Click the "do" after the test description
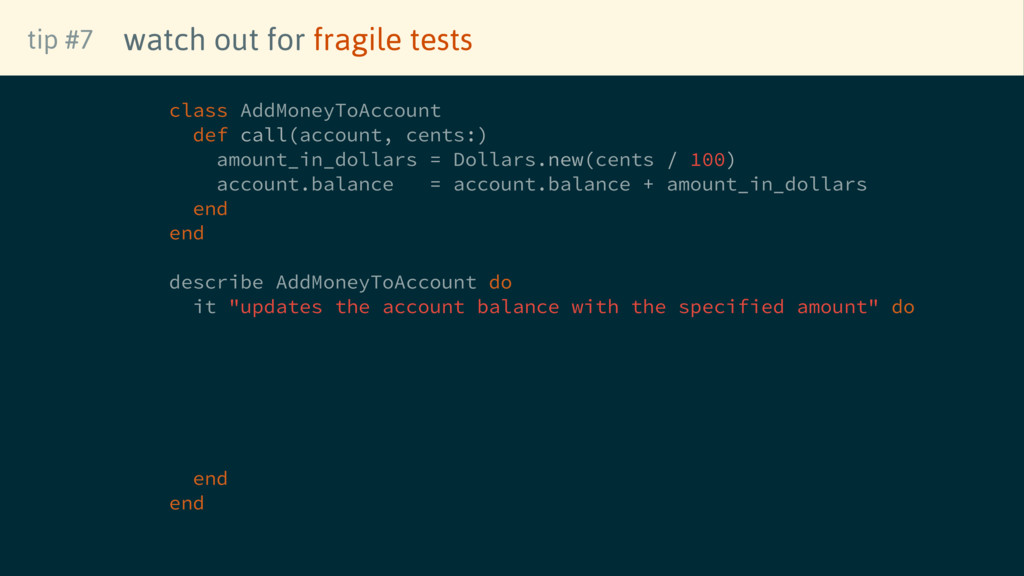Viewport: 1024px width, 576px height. coord(902,307)
